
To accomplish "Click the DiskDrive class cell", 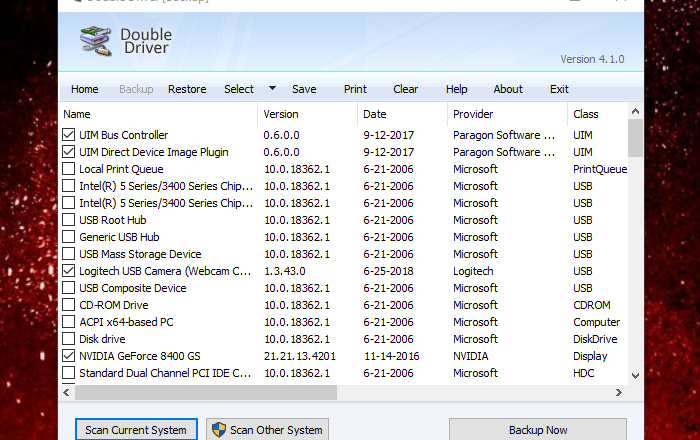I will click(x=595, y=338).
